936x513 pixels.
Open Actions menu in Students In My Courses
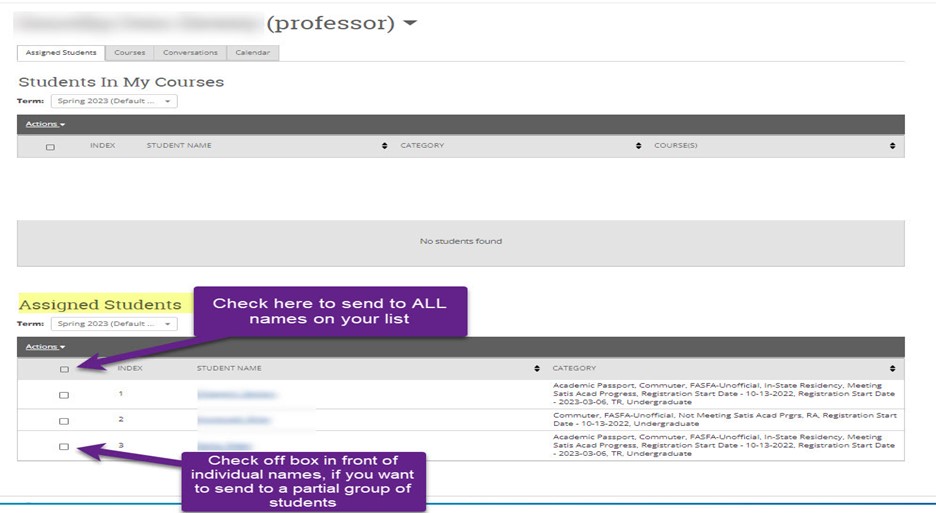click(x=45, y=125)
